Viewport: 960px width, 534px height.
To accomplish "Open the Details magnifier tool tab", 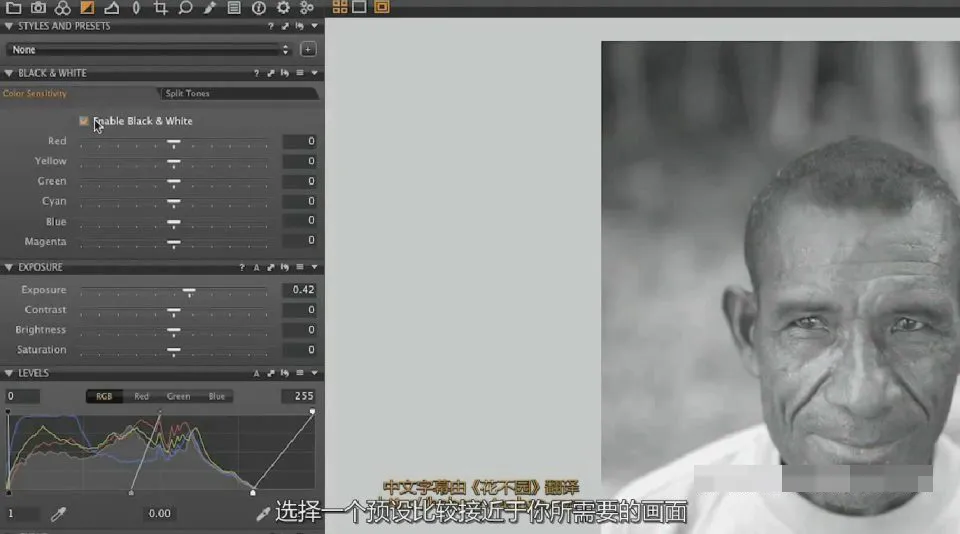I will [x=185, y=7].
